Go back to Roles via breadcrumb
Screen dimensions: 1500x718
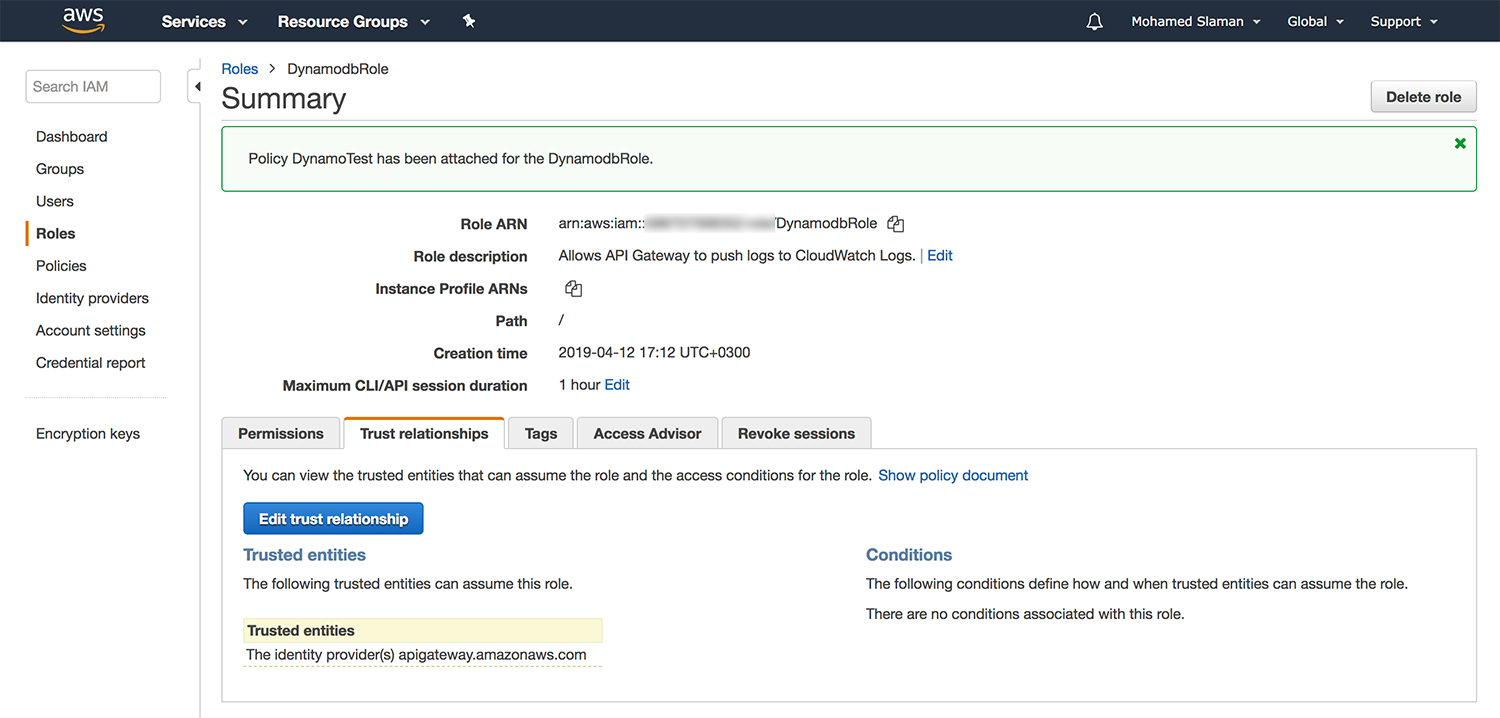click(240, 69)
